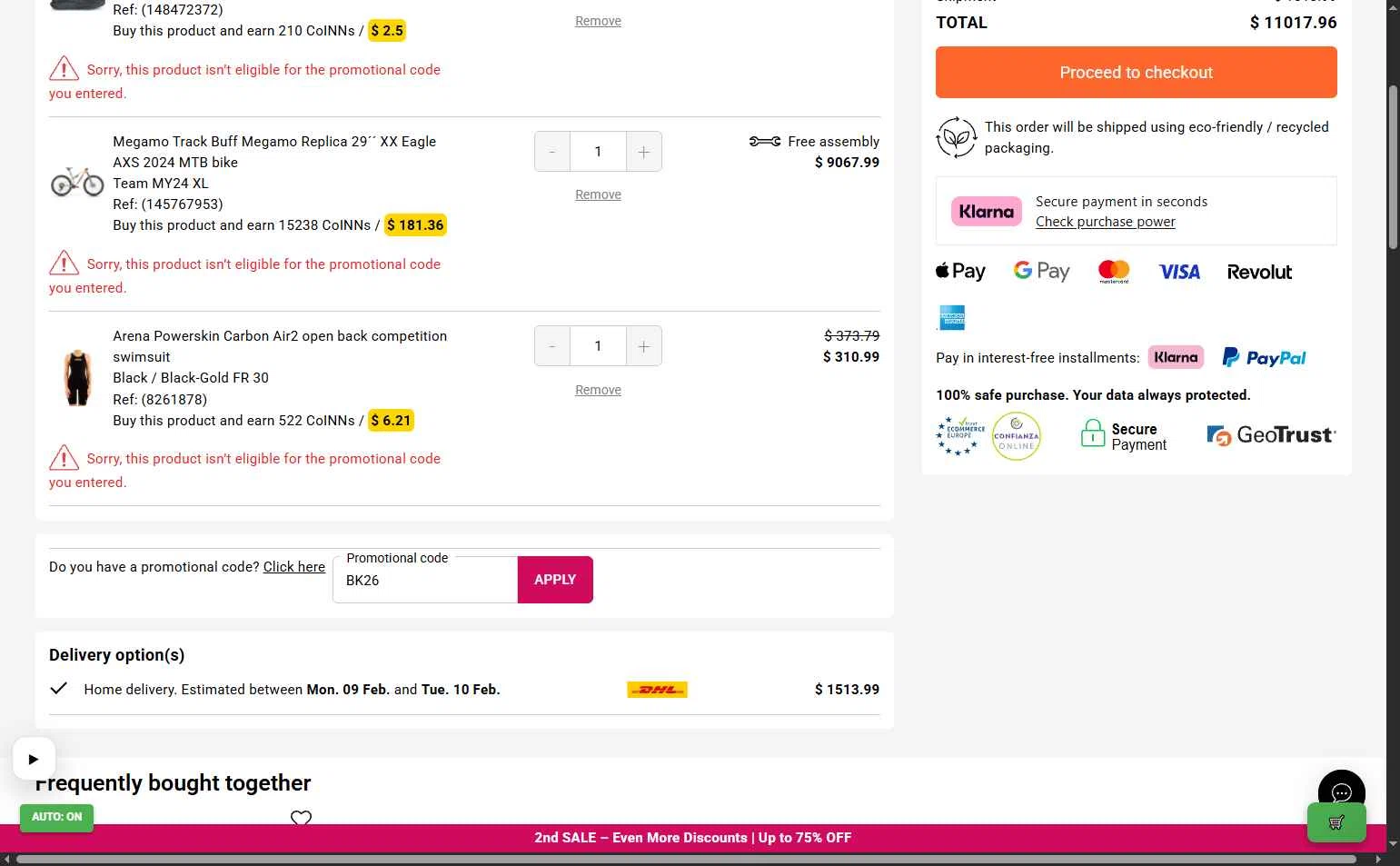Click the $ 181.36 CoINNs badge

415,225
